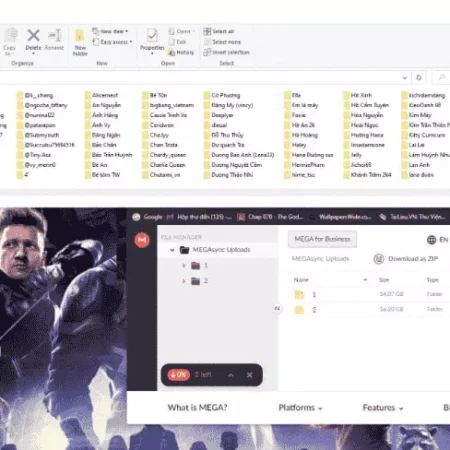The height and width of the screenshot is (450, 450).
Task: Select the Haley folder
Action: coord(295,145)
